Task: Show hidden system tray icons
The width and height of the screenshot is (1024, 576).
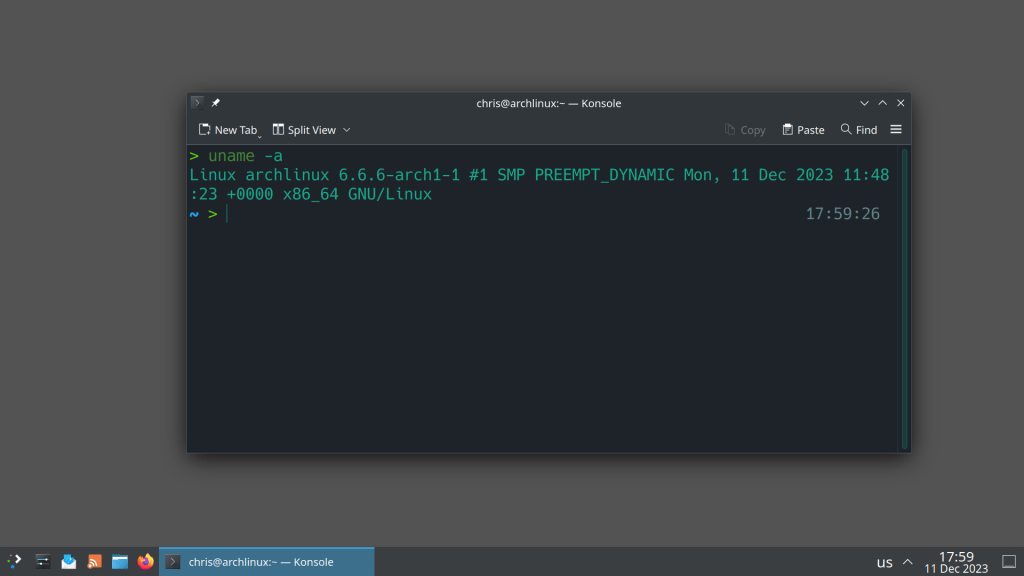Action: (908, 562)
